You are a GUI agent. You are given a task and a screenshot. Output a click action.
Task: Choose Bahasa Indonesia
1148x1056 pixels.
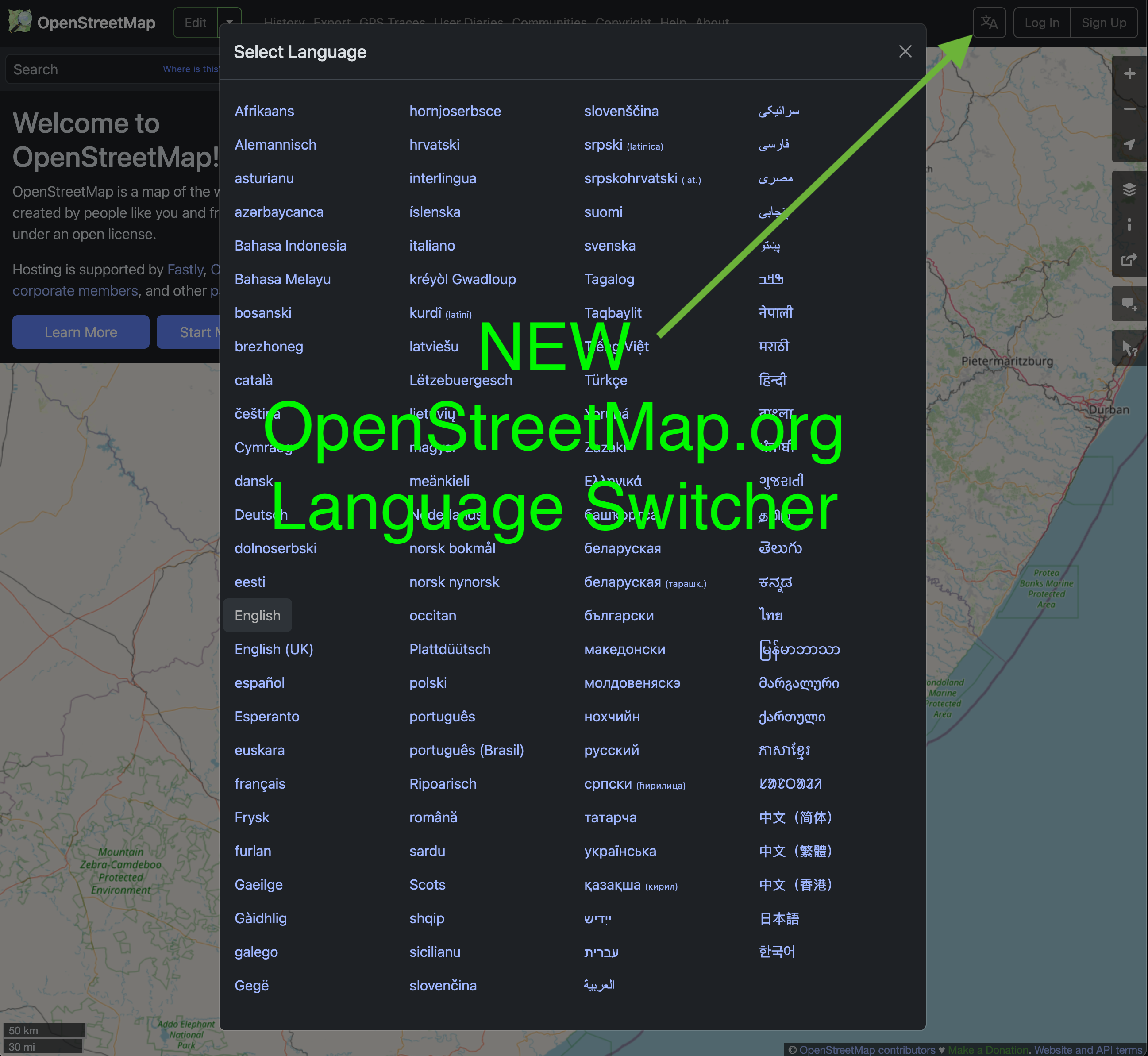click(290, 246)
